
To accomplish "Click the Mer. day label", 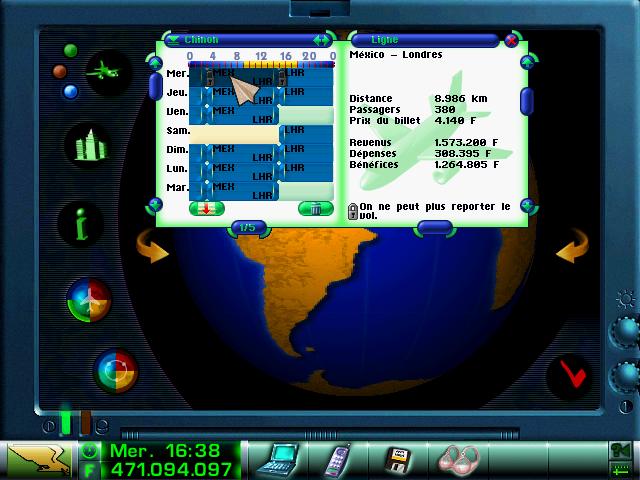I will (177, 73).
